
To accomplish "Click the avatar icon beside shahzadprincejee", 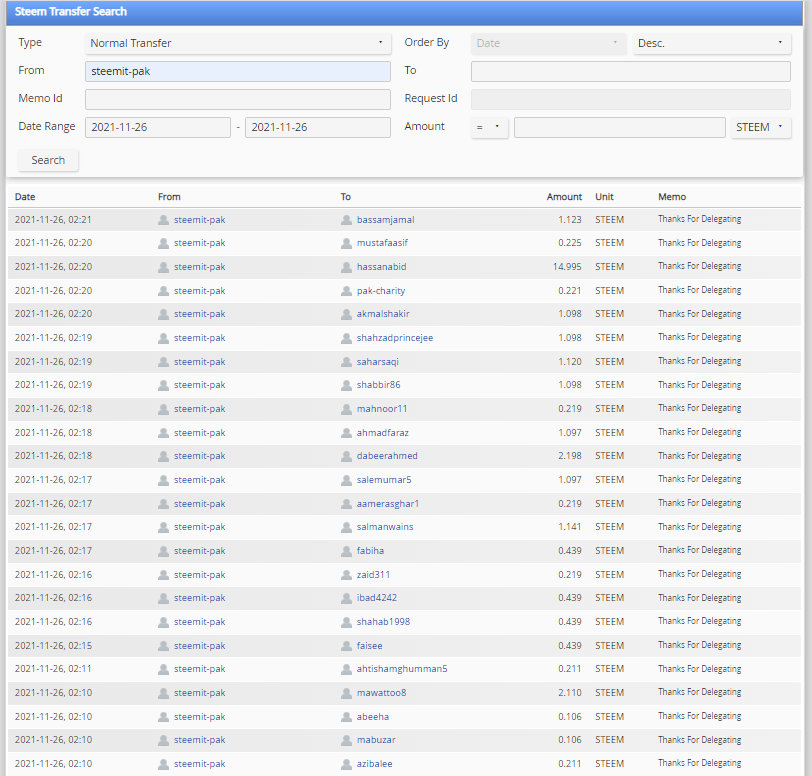I will 346,338.
